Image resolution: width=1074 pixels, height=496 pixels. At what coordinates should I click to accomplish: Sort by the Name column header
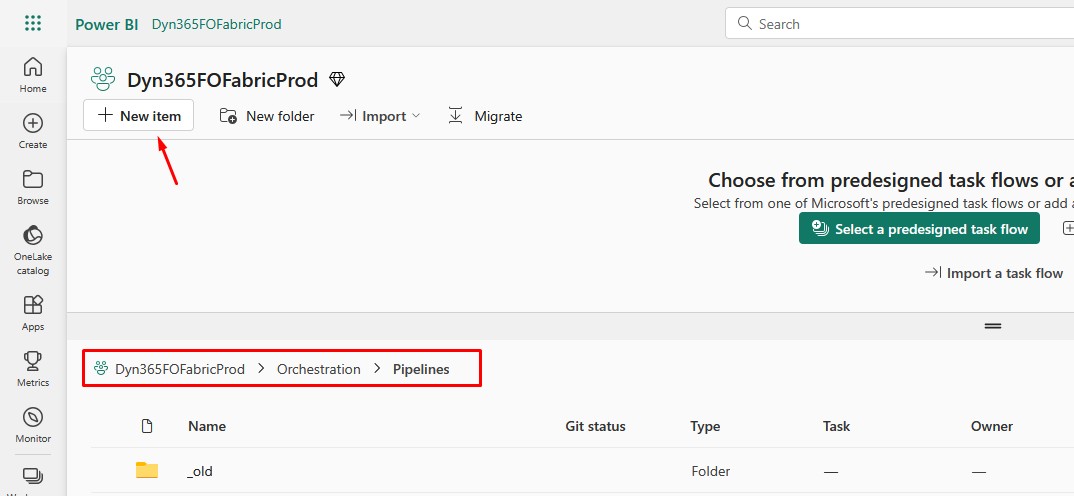tap(207, 426)
